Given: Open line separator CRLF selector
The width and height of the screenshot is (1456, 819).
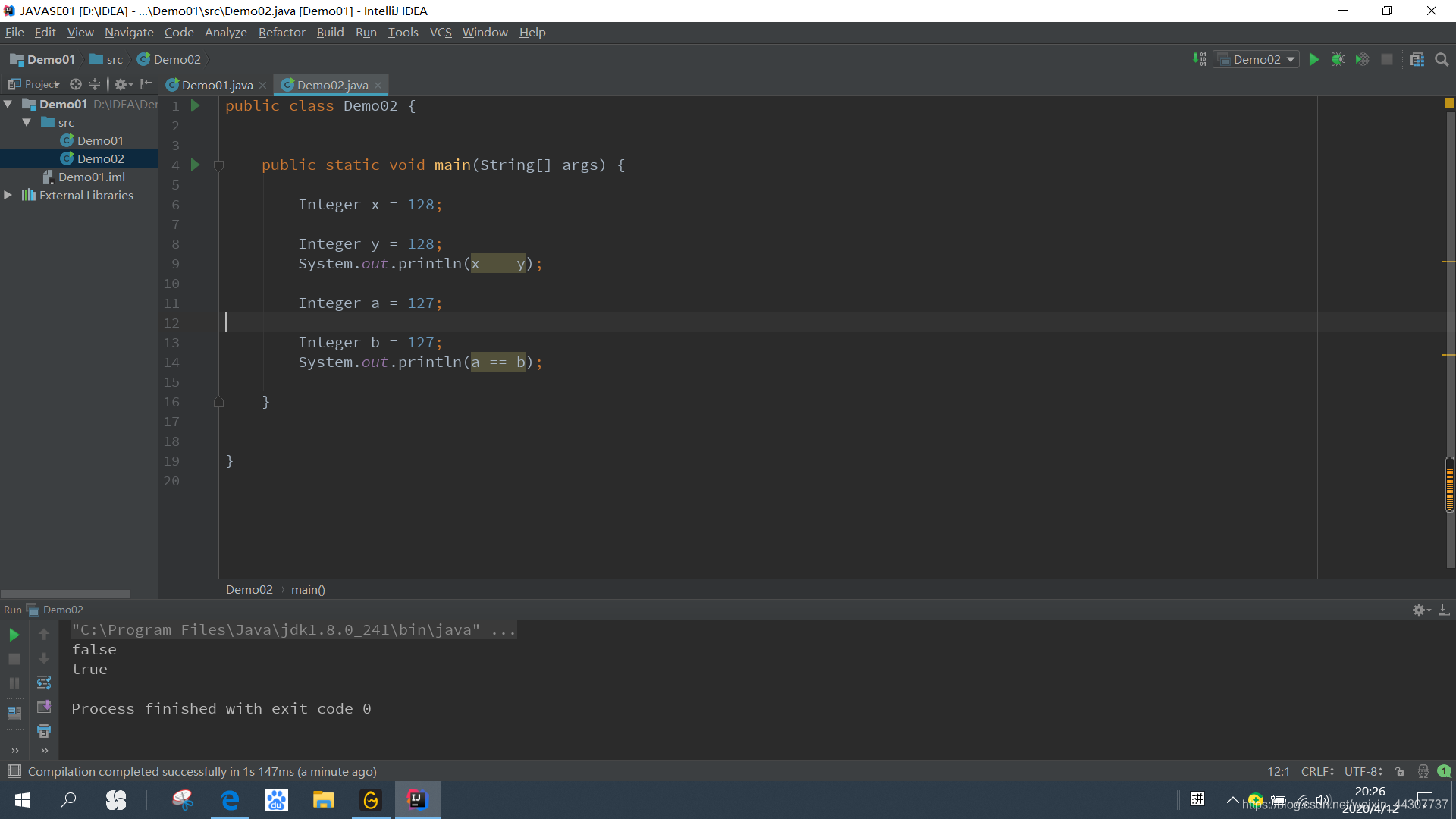Looking at the screenshot, I should [x=1317, y=771].
